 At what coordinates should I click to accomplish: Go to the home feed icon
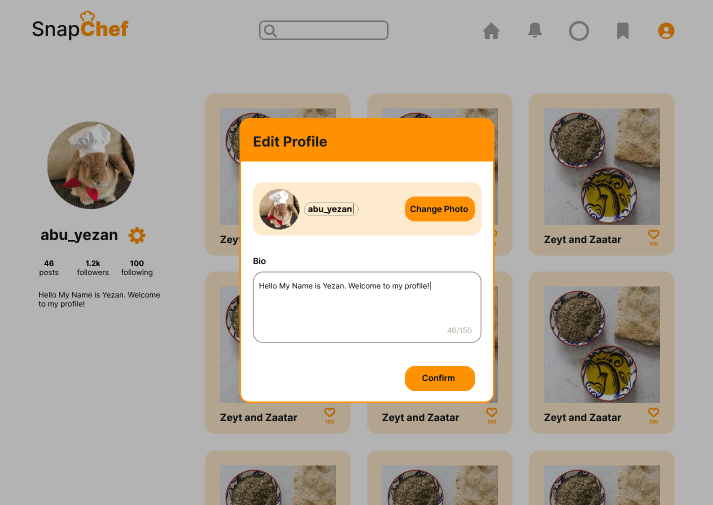coord(491,31)
